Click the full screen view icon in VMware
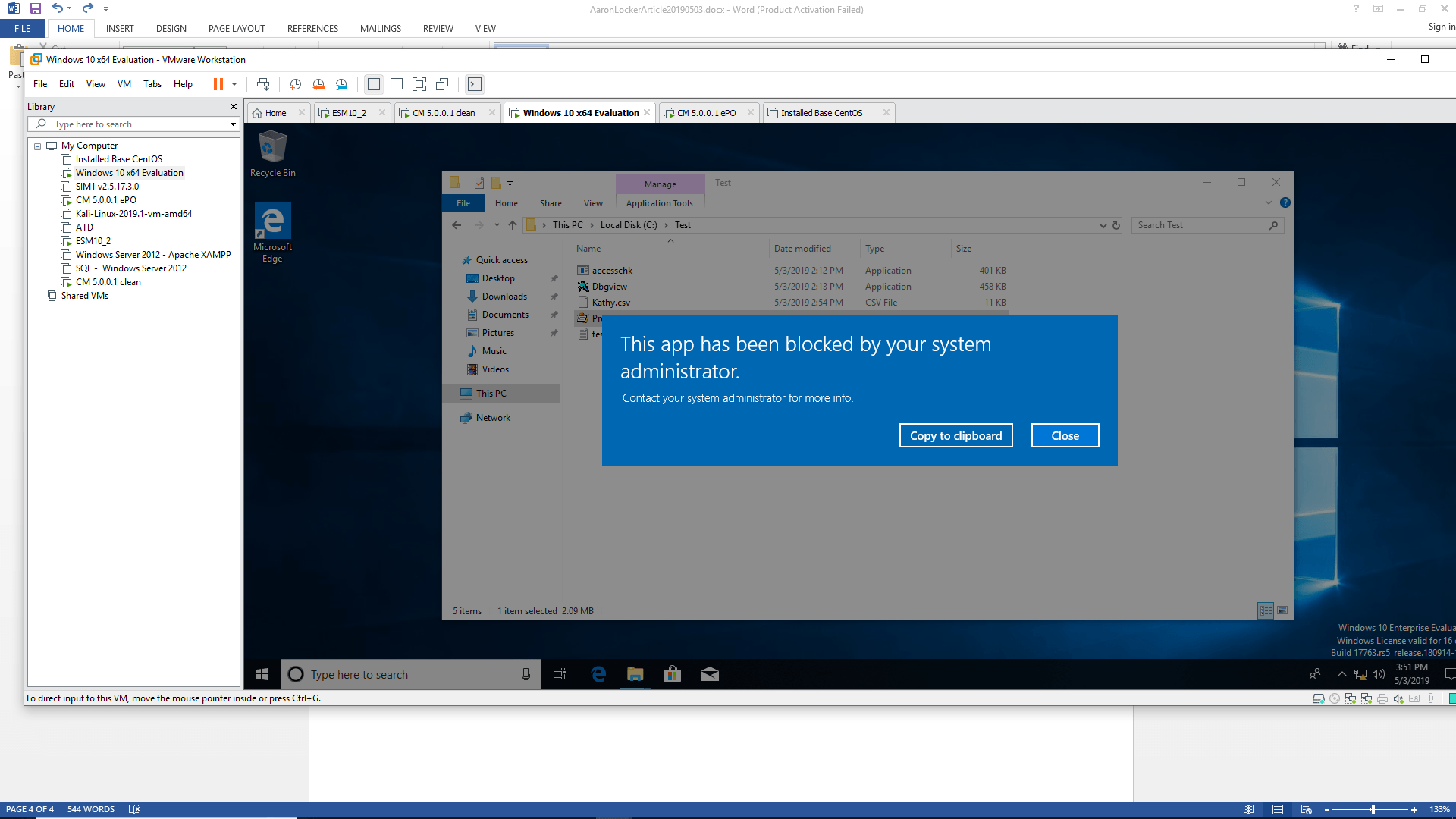The width and height of the screenshot is (1456, 819). pyautogui.click(x=418, y=84)
